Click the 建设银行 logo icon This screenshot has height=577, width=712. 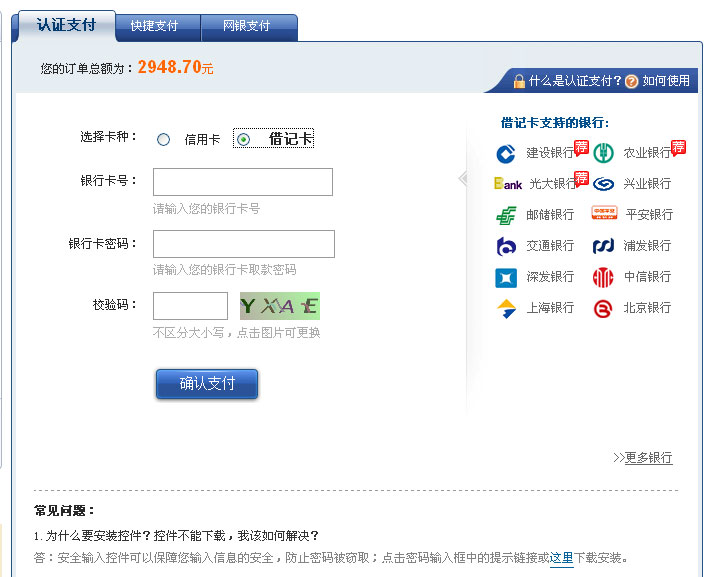tap(506, 153)
